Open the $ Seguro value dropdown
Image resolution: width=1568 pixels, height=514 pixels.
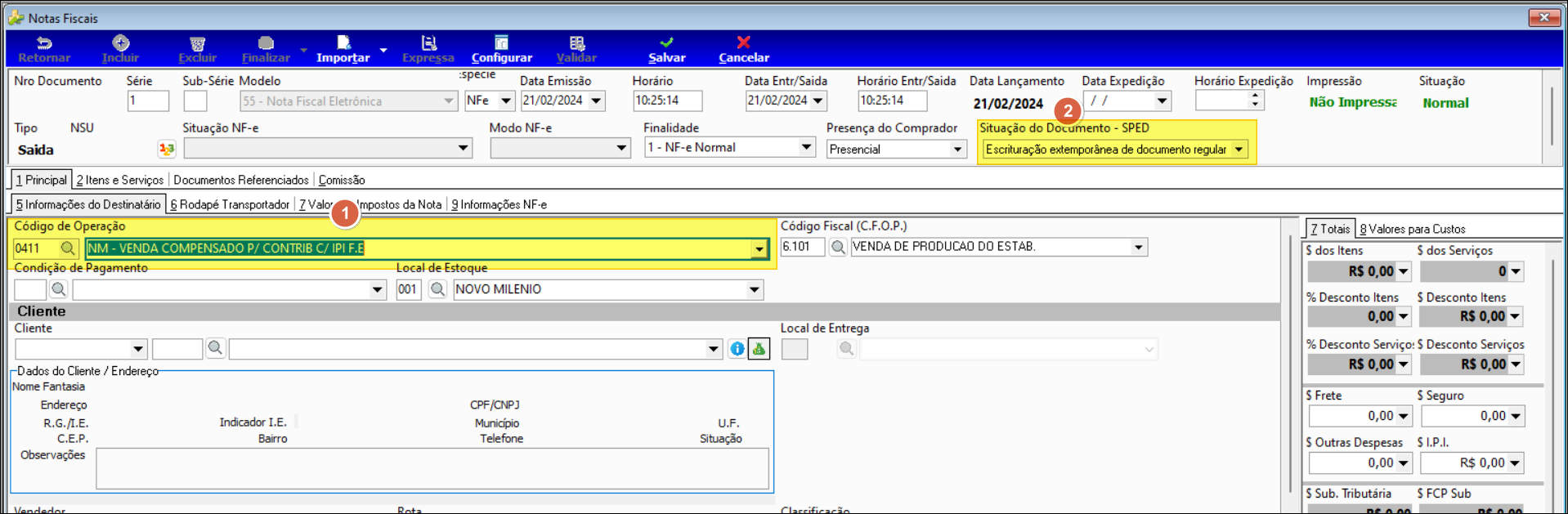(1516, 416)
